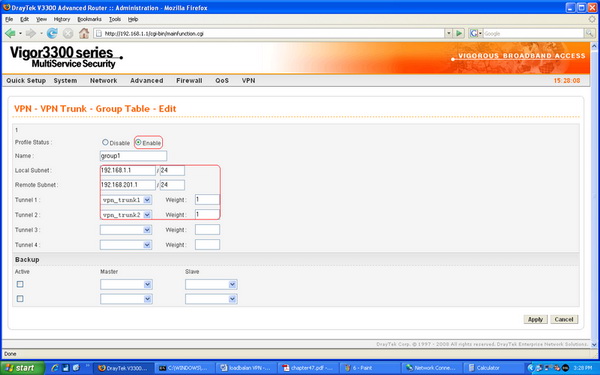This screenshot has width=600, height=375.
Task: Open the Firefox File menu
Action: [x=9, y=19]
